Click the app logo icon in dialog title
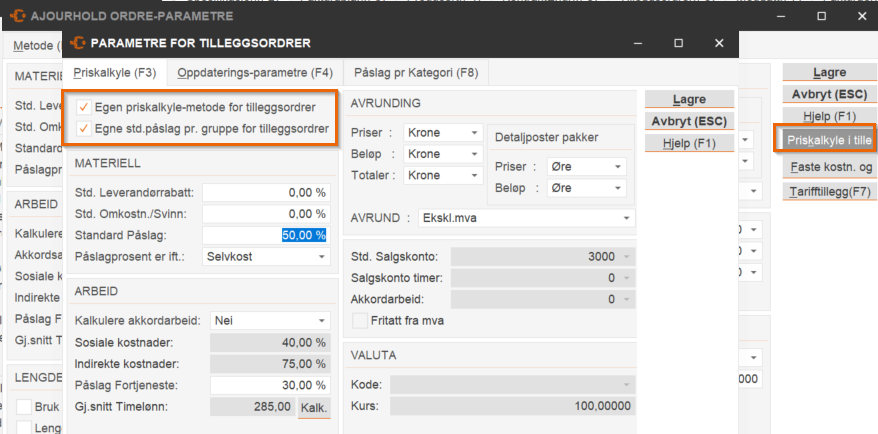 pos(78,43)
